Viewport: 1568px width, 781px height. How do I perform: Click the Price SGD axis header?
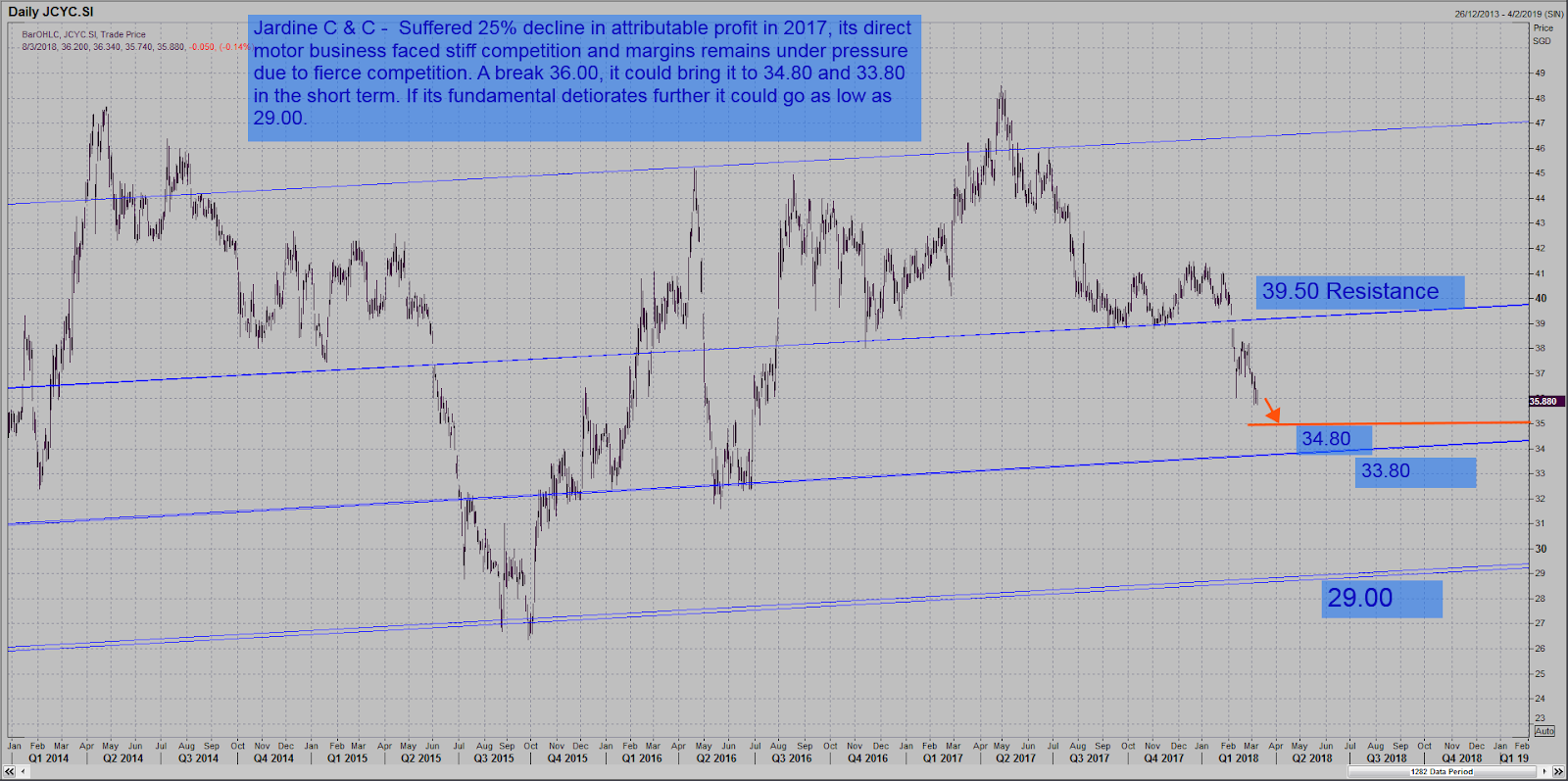[x=1543, y=34]
